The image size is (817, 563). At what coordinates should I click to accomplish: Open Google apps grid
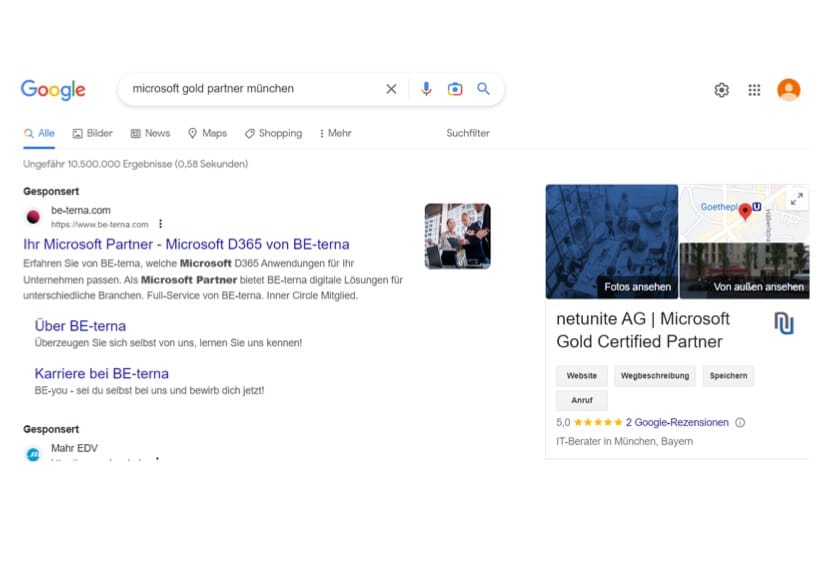(754, 90)
